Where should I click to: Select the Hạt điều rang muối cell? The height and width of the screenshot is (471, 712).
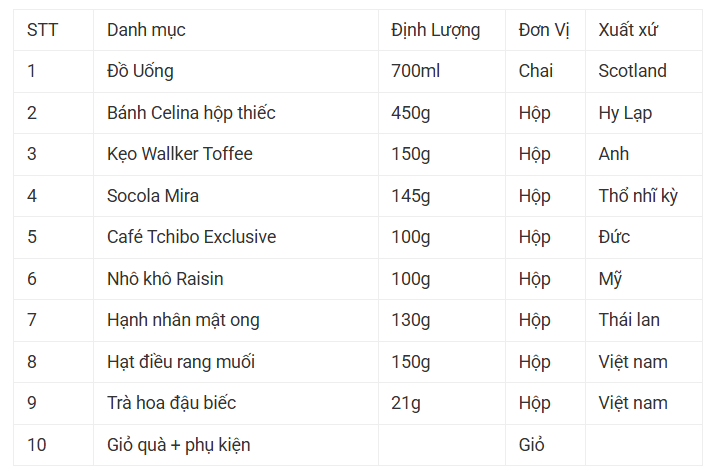point(181,362)
